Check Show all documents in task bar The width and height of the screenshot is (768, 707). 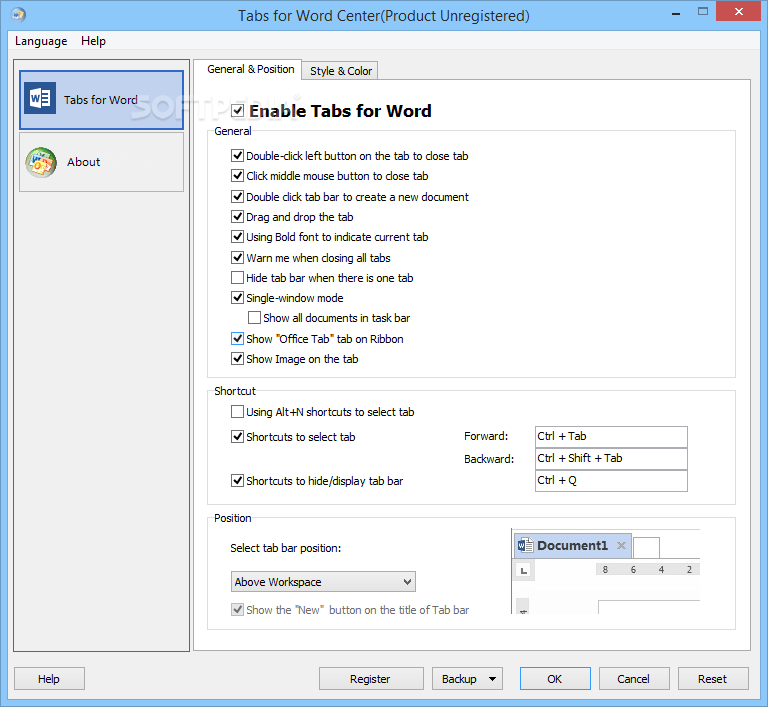254,318
